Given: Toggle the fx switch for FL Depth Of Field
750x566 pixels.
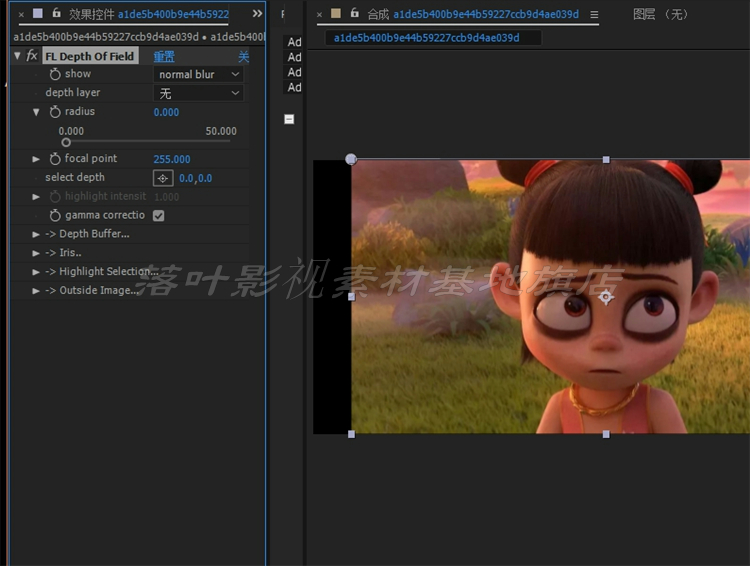Looking at the screenshot, I should 32,56.
